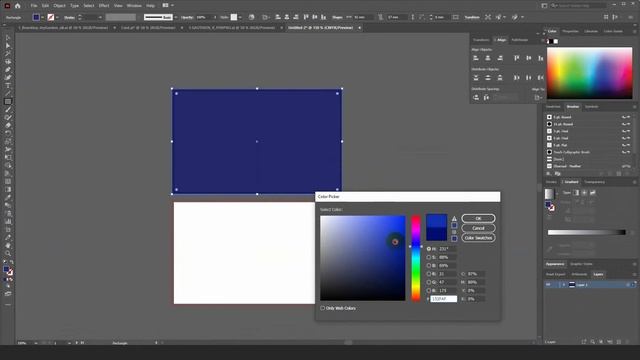Screen dimensions: 640x360
Task: Open stroke weight dropdown
Action: 100,17
